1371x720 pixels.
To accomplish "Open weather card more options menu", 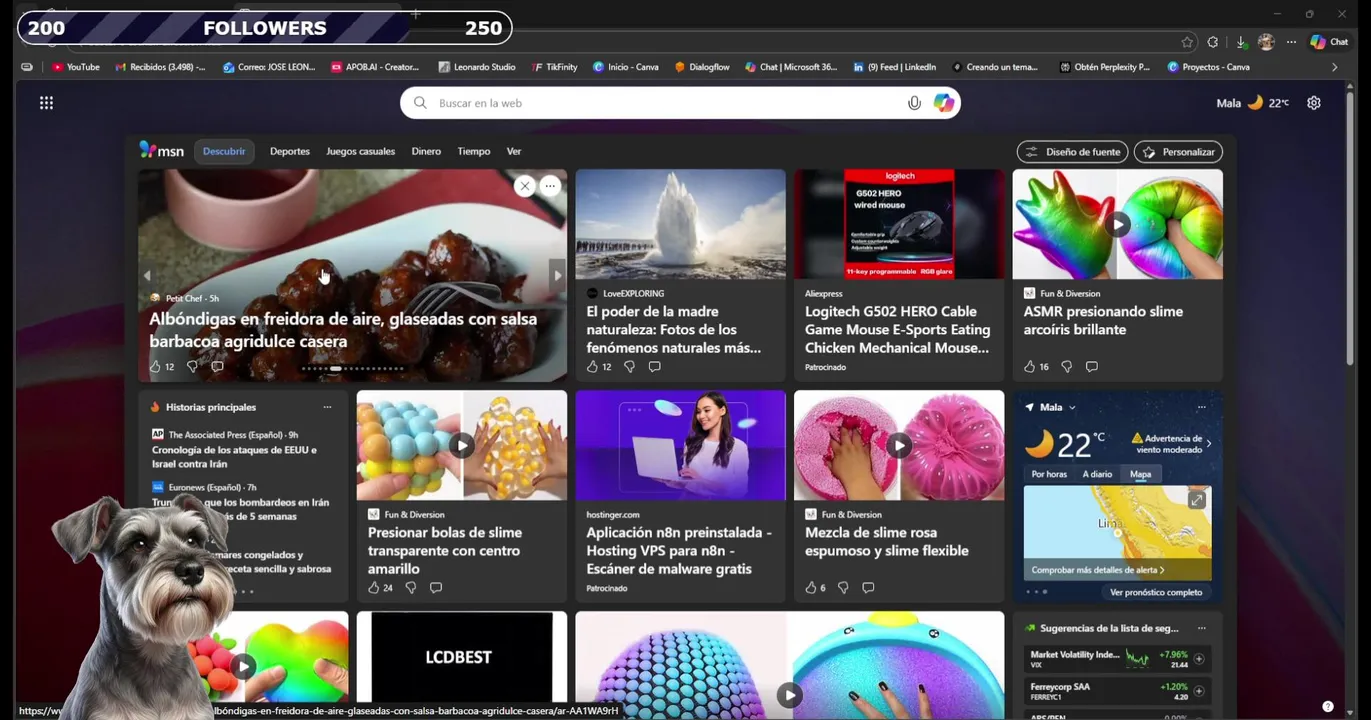I will 1201,408.
